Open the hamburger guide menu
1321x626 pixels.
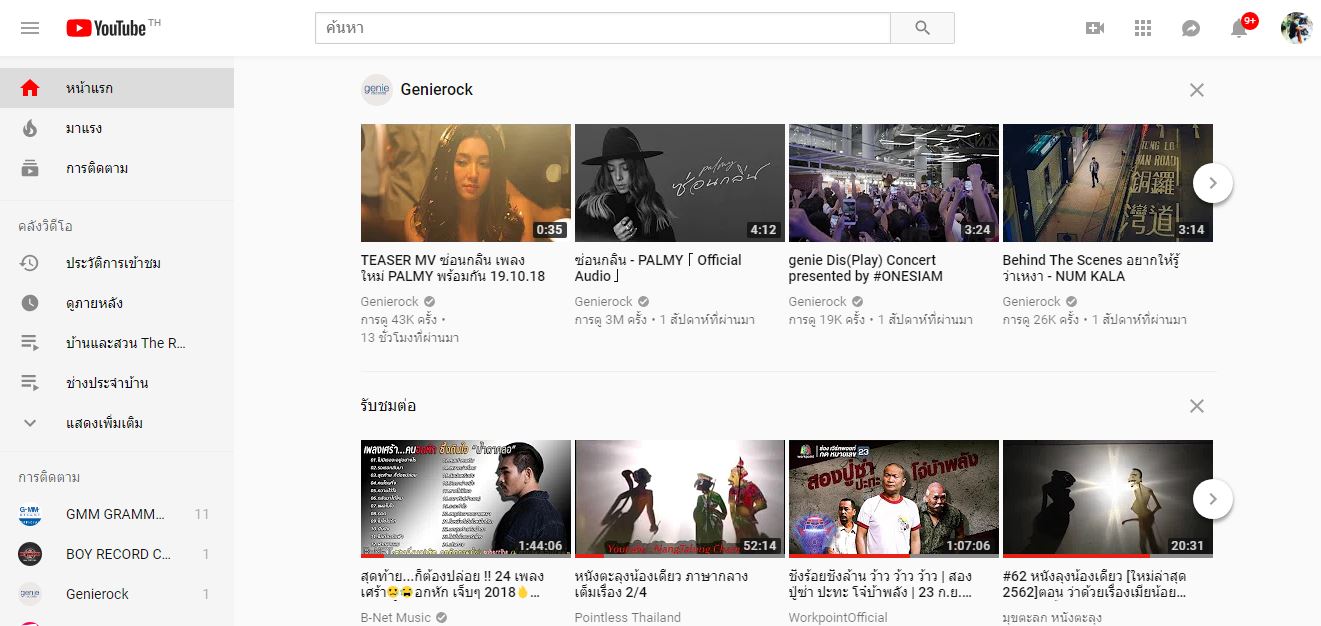click(x=30, y=28)
